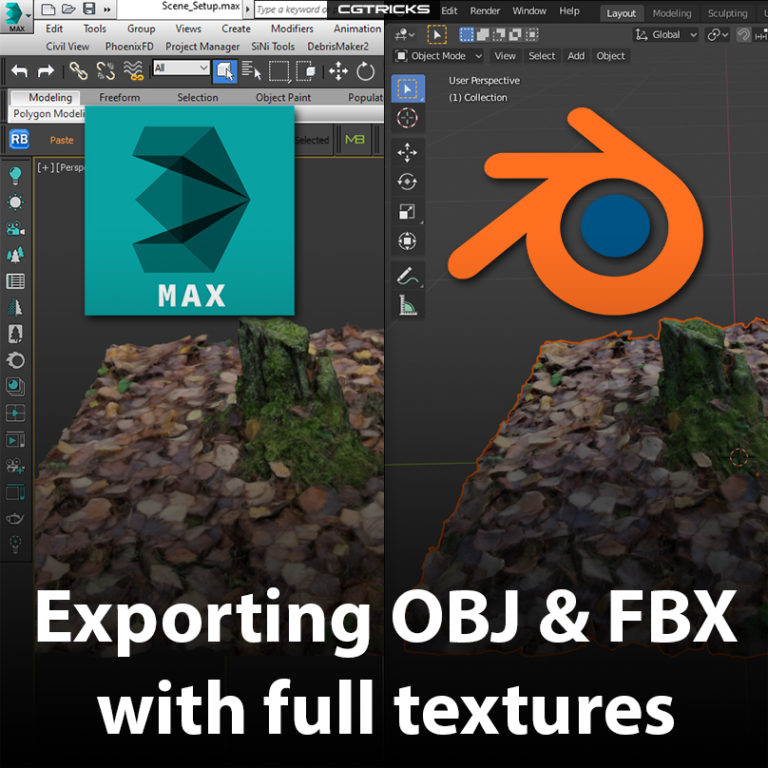Select Blender's Rotate tool
This screenshot has height=768, width=768.
[x=407, y=182]
